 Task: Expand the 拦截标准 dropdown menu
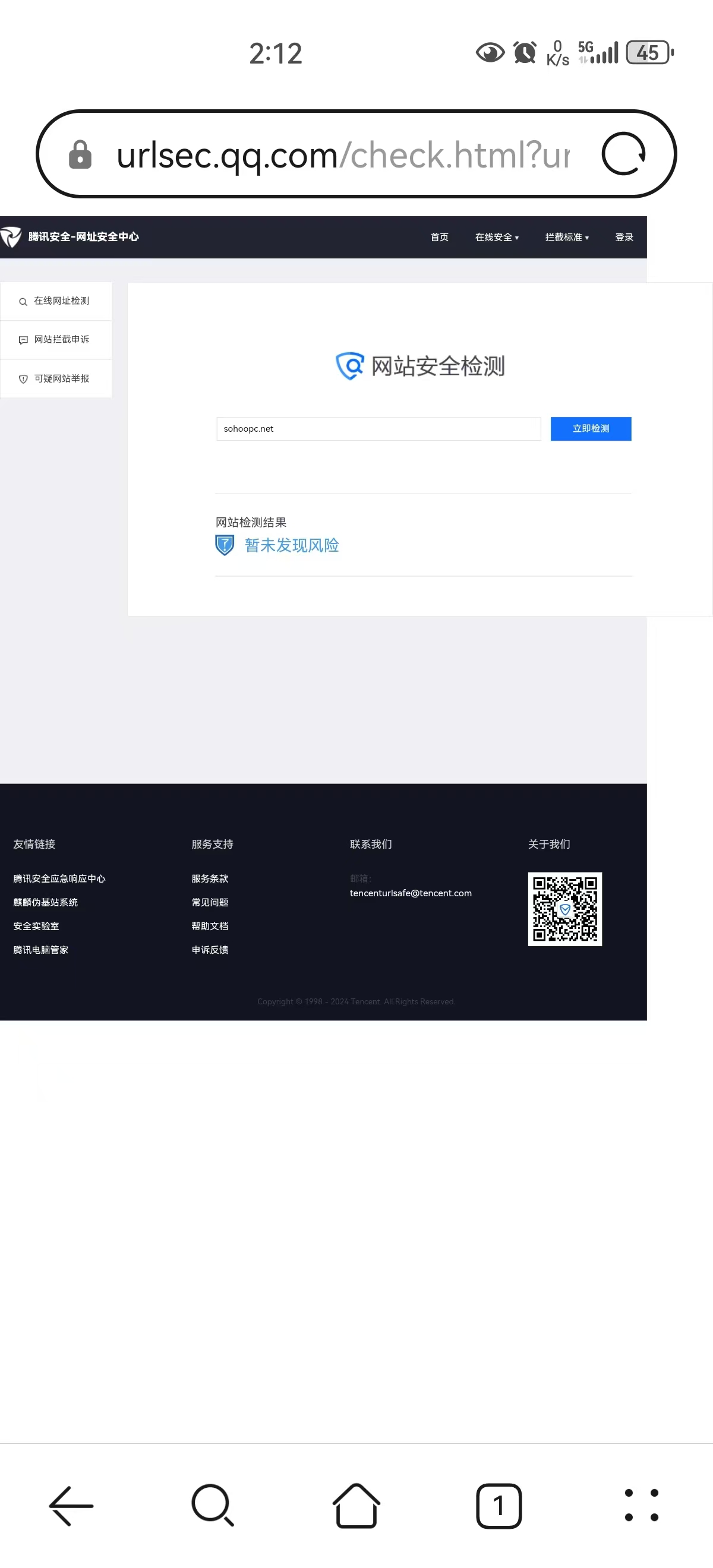pos(567,237)
